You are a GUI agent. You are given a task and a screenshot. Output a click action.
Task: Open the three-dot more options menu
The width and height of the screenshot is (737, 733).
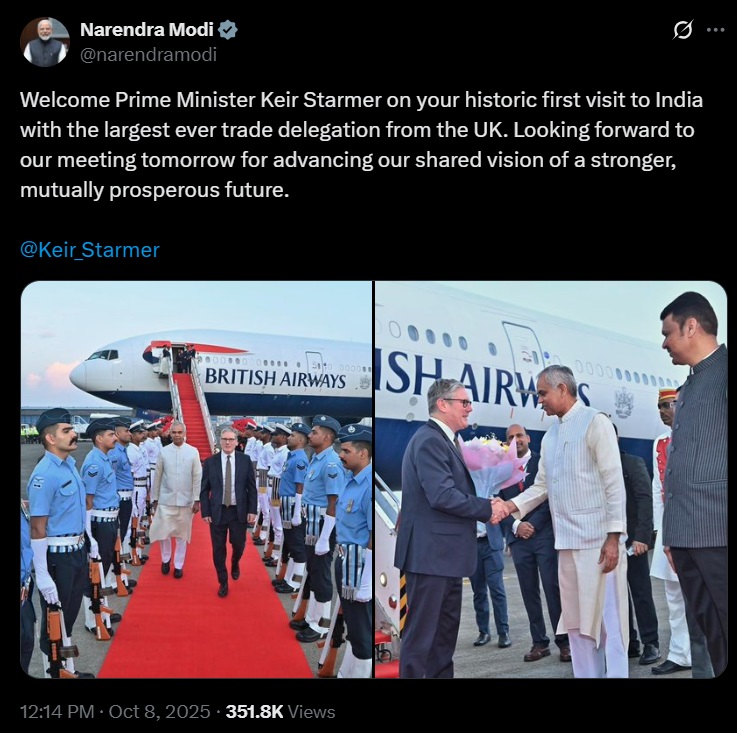tap(715, 30)
